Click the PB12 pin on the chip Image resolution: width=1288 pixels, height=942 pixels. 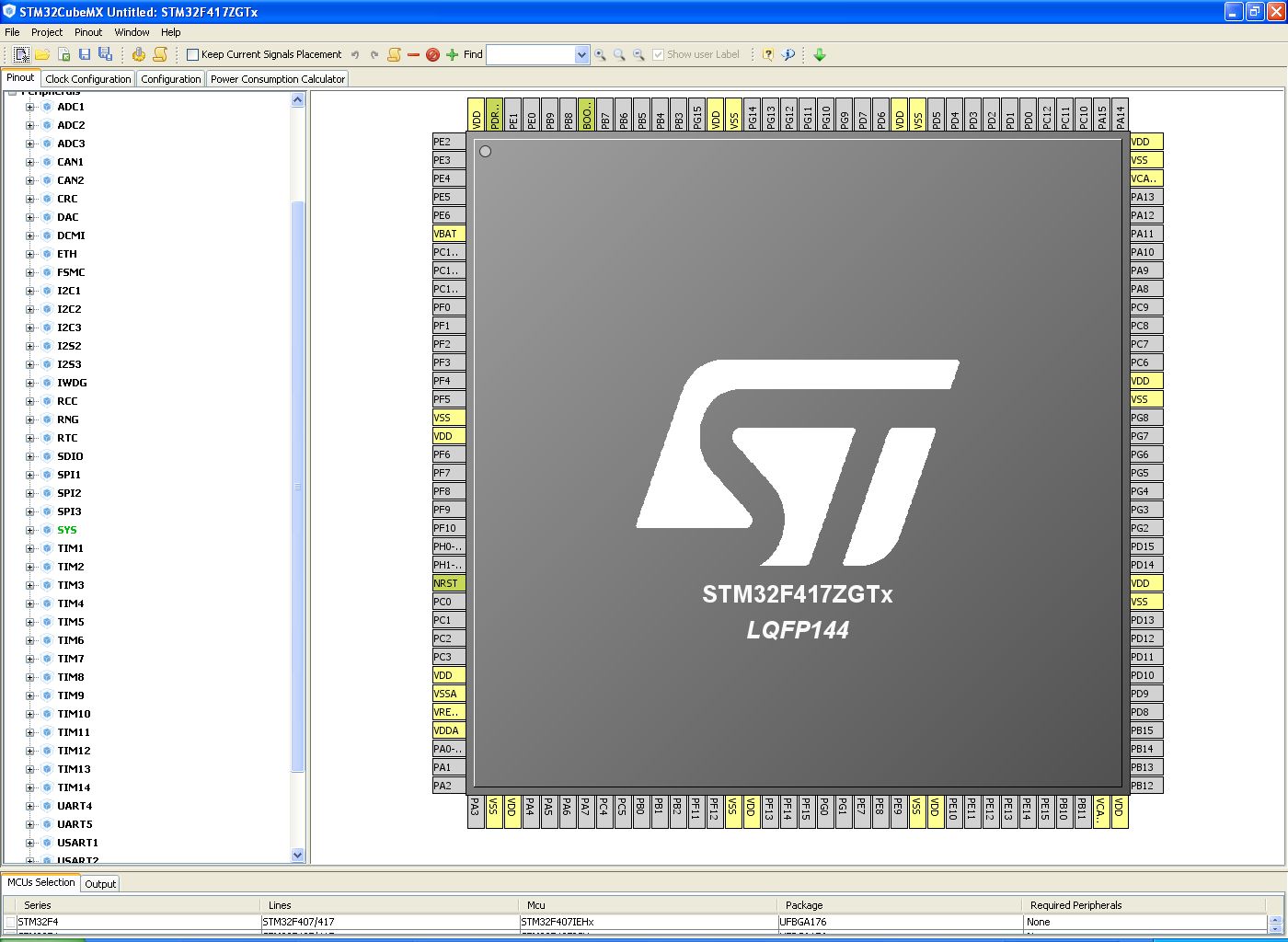(1146, 786)
